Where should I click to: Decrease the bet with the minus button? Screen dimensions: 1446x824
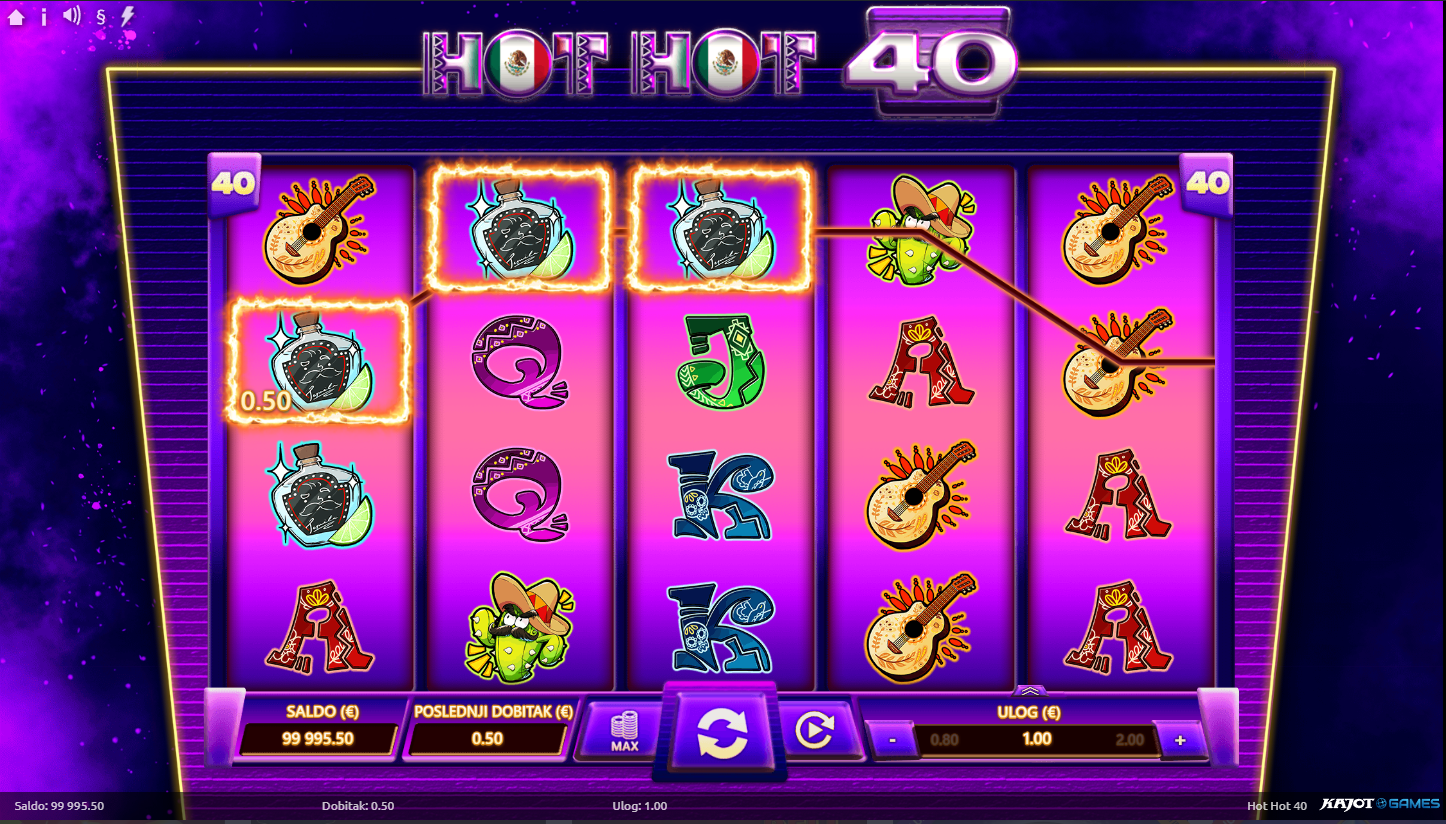892,741
